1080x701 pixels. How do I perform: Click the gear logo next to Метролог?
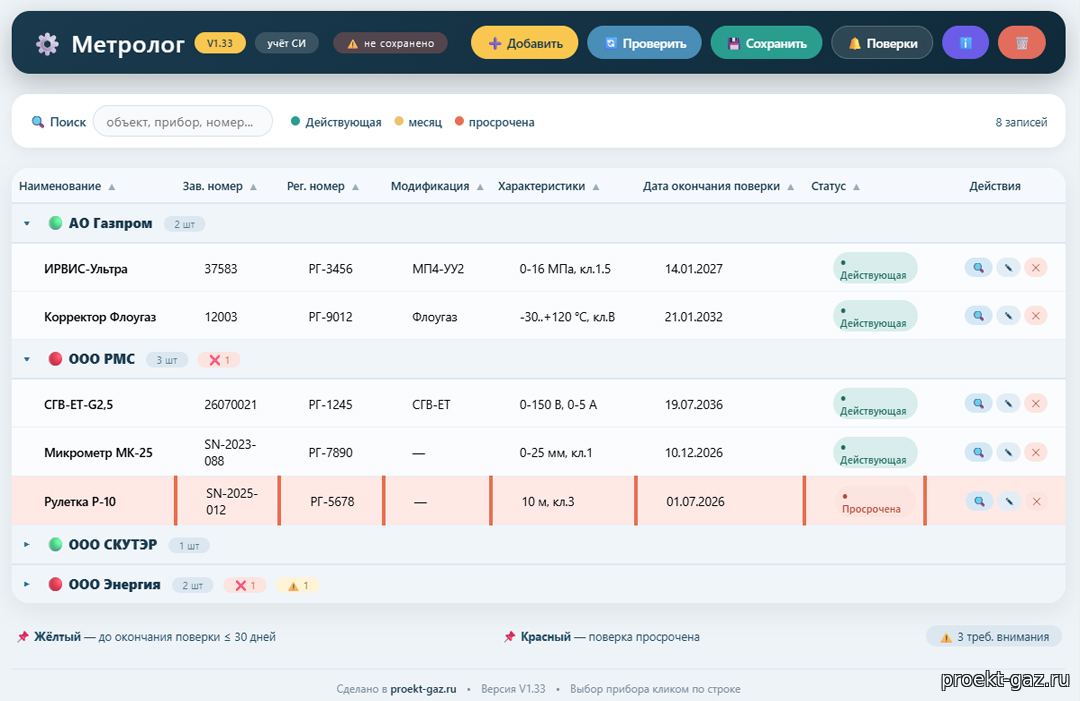(48, 44)
